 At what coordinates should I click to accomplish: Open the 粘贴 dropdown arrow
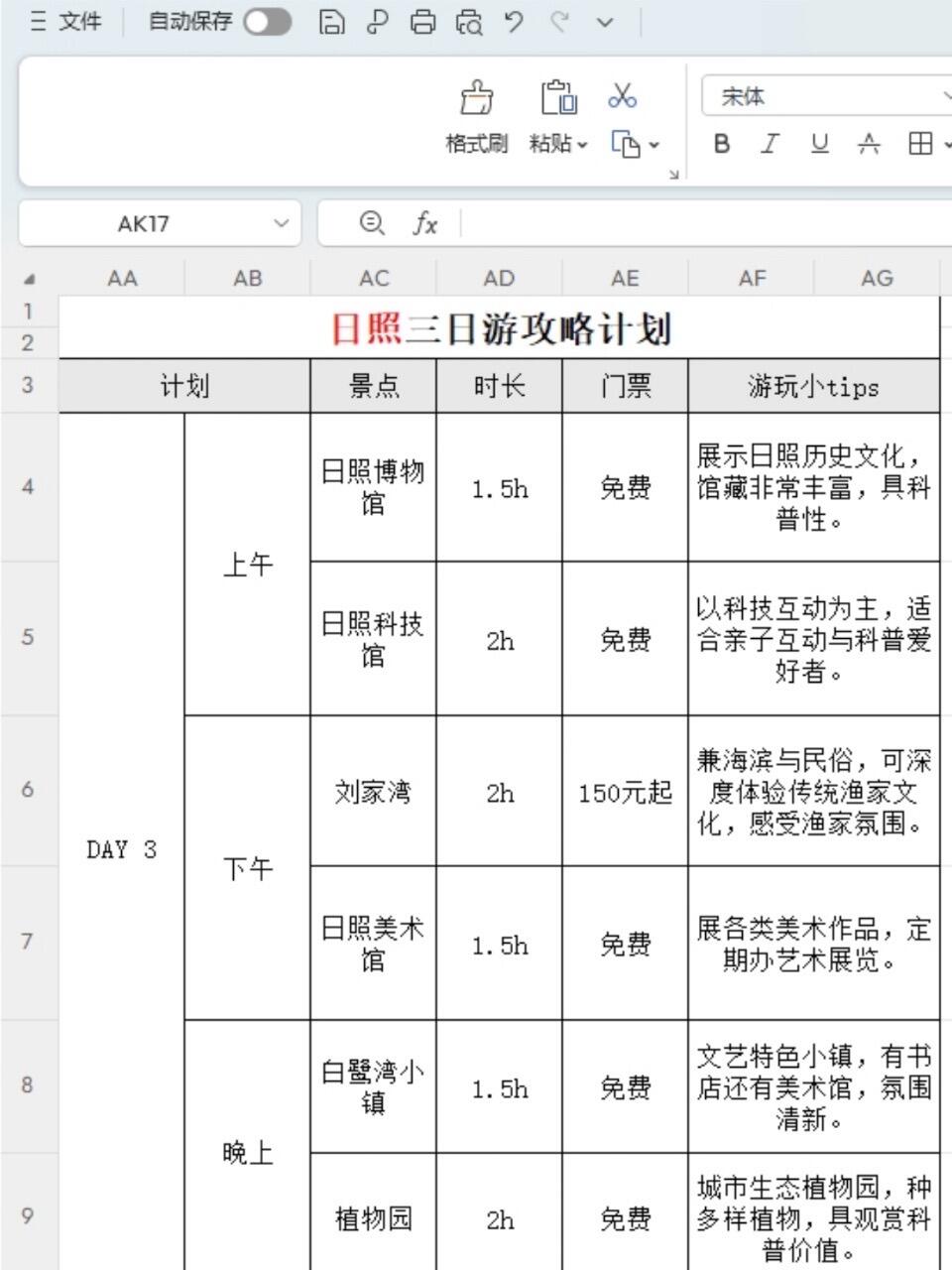coord(582,145)
